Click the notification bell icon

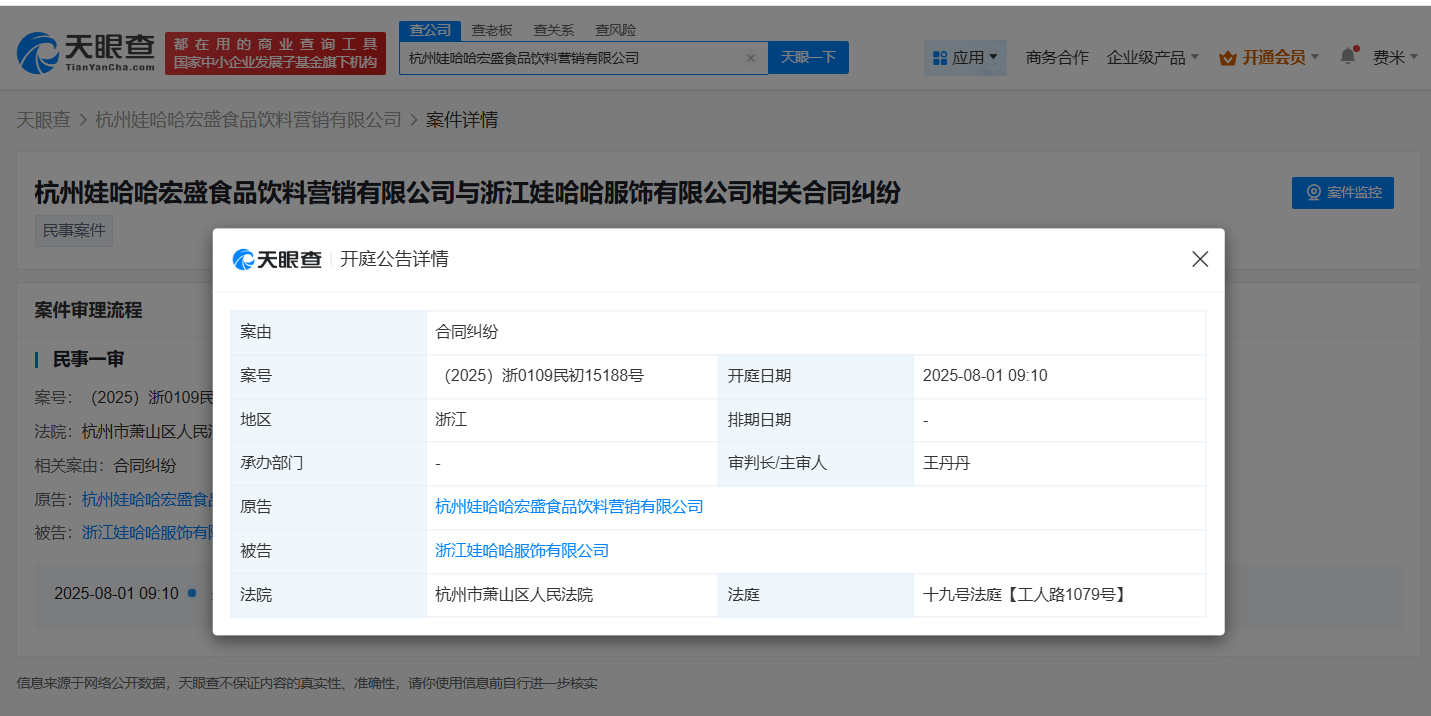pyautogui.click(x=1348, y=56)
